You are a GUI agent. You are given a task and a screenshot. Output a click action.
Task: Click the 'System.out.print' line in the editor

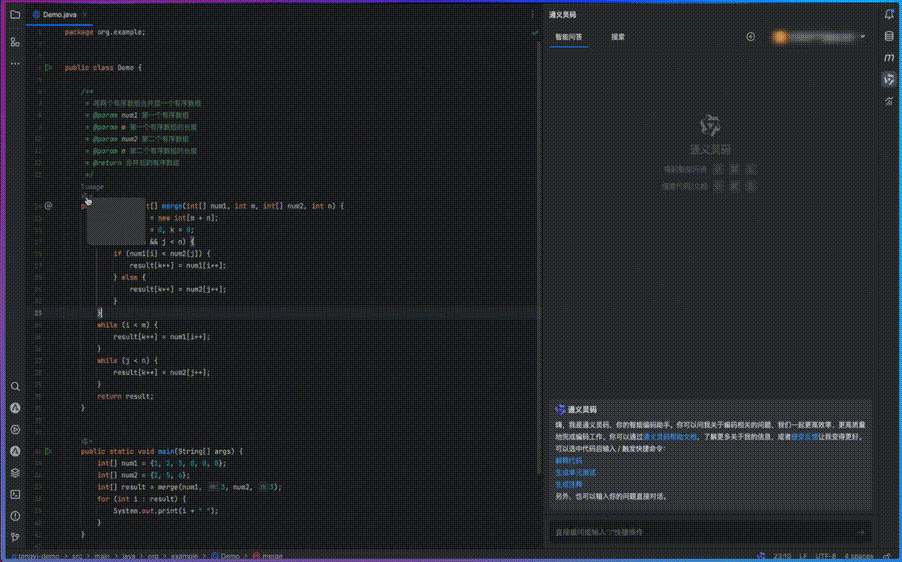coord(166,511)
